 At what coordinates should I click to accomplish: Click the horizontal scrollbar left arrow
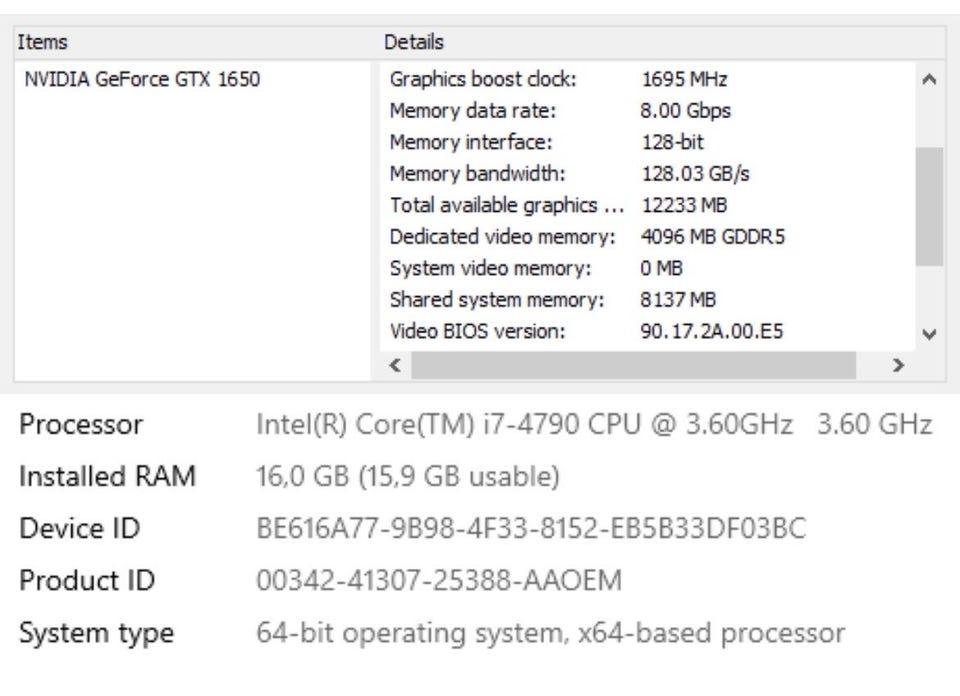pos(396,366)
